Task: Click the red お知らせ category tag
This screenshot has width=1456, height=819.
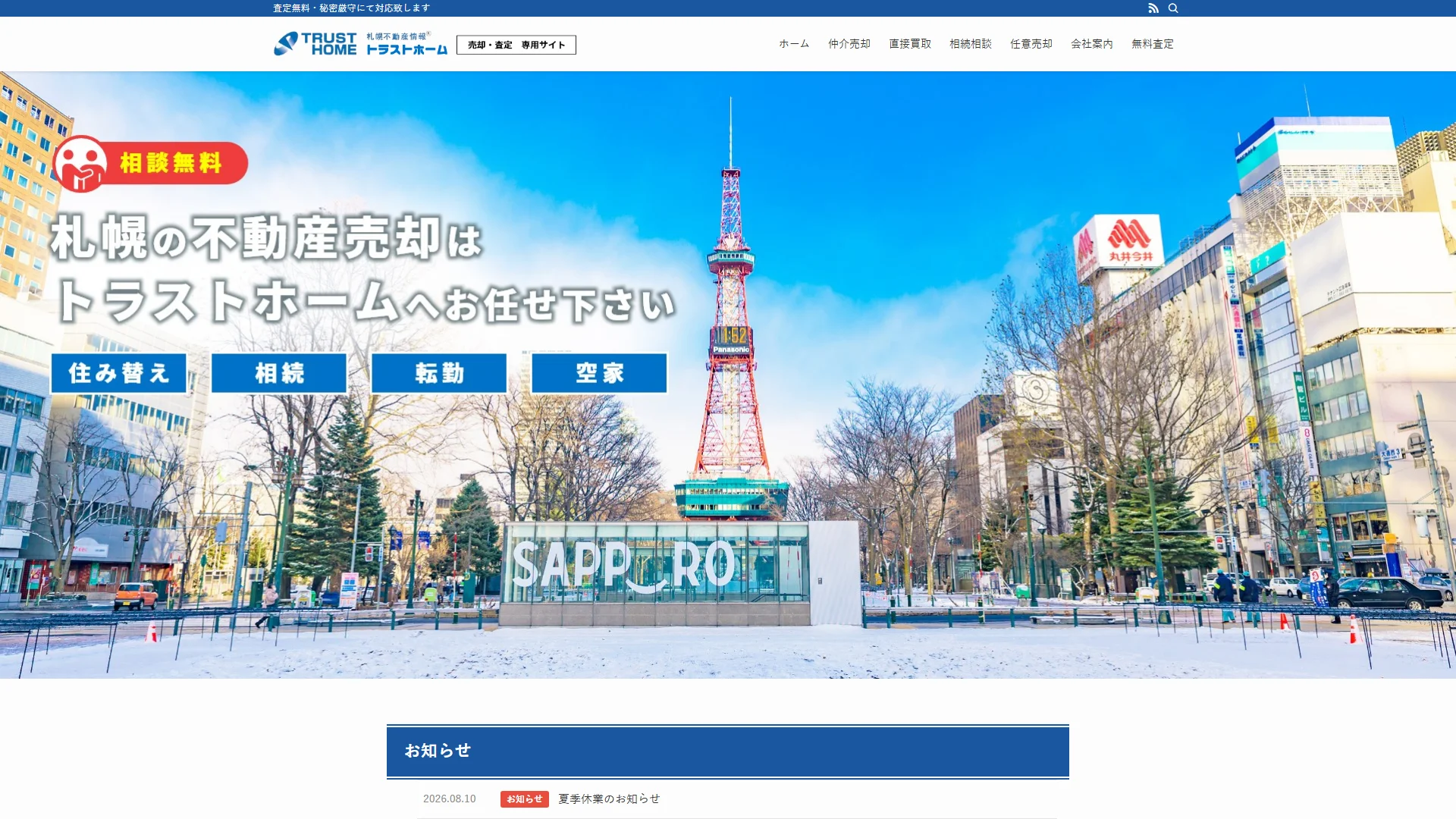Action: pos(525,799)
